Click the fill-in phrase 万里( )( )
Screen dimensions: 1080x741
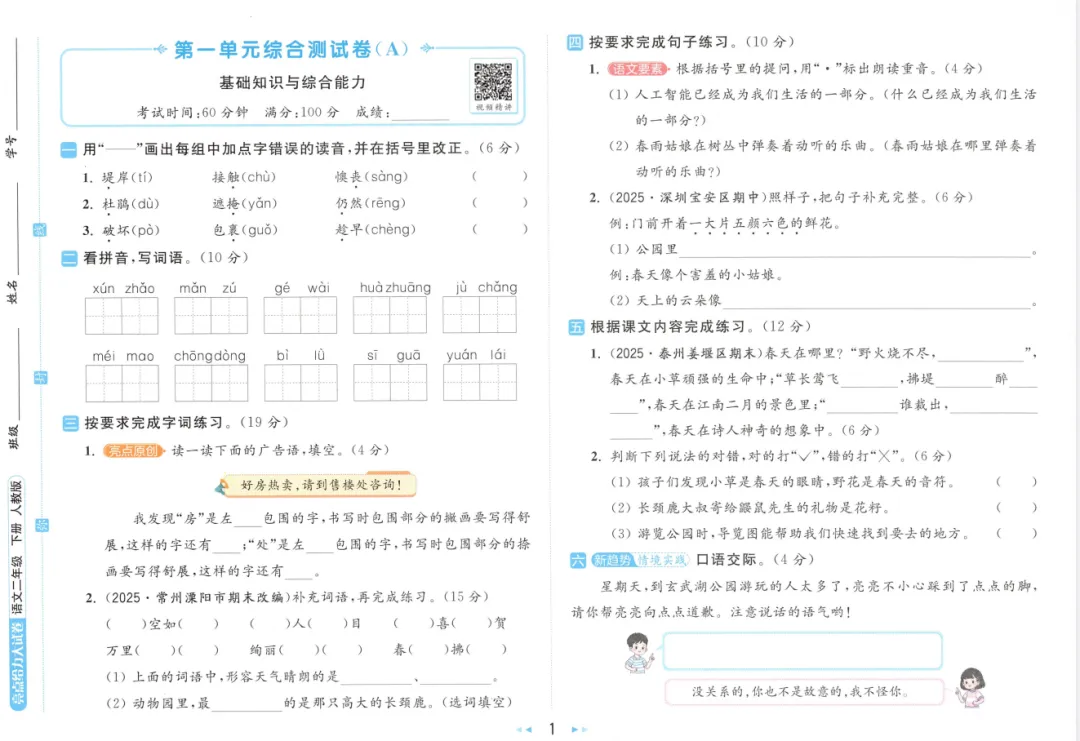click(163, 650)
